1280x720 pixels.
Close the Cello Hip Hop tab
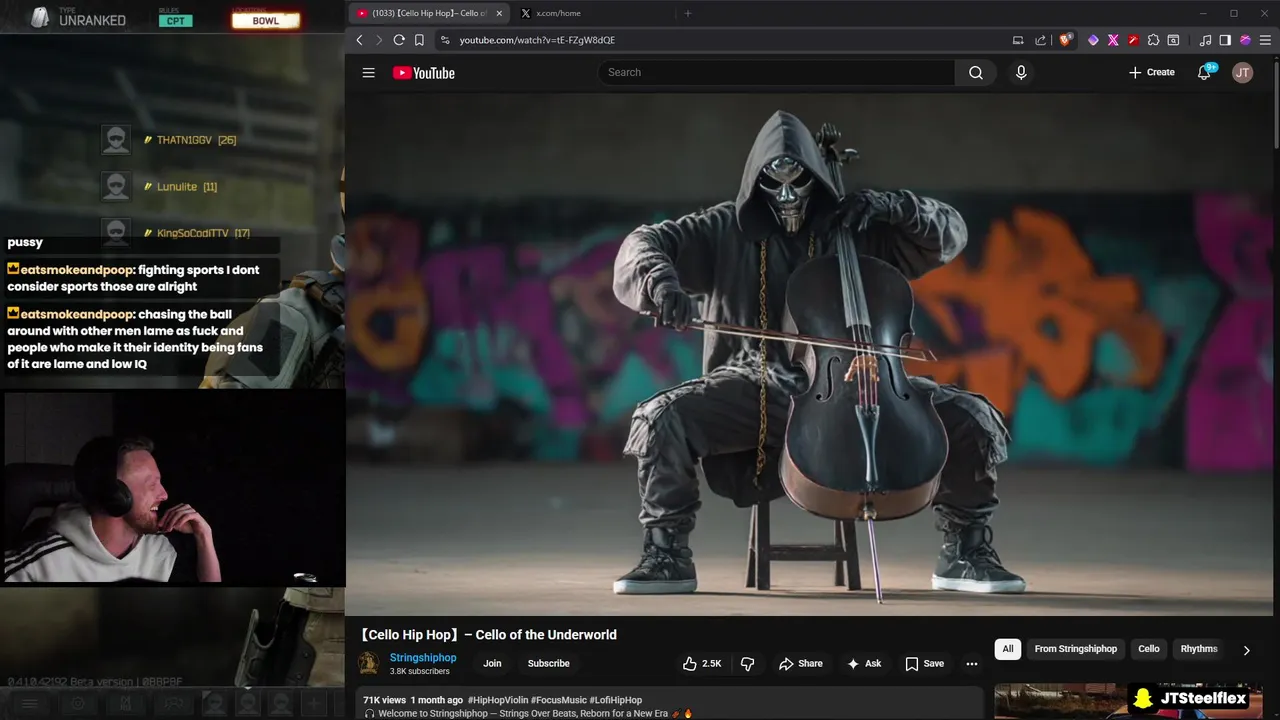(499, 13)
